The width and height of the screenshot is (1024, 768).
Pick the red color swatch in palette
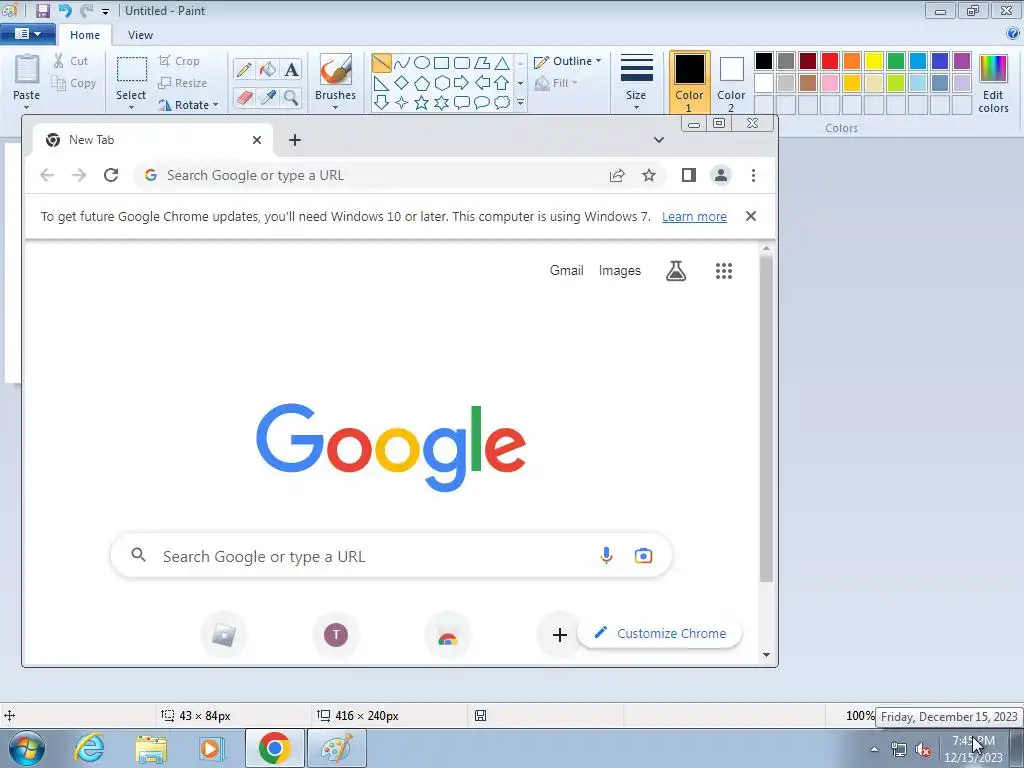(x=830, y=61)
